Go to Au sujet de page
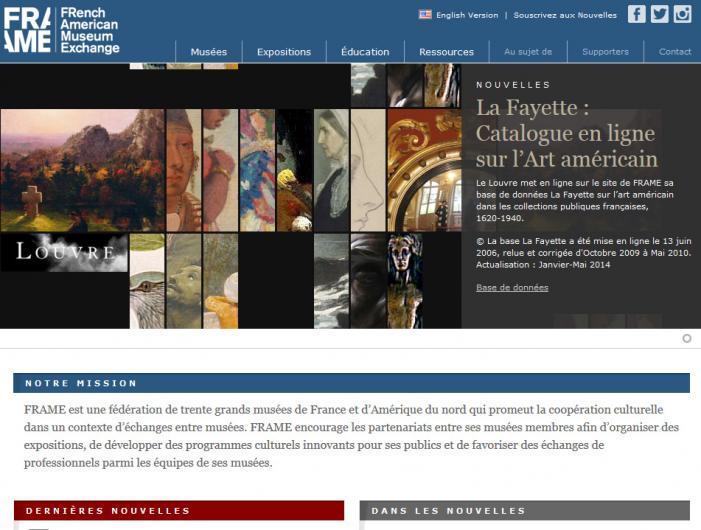The height and width of the screenshot is (530, 701). click(x=528, y=52)
